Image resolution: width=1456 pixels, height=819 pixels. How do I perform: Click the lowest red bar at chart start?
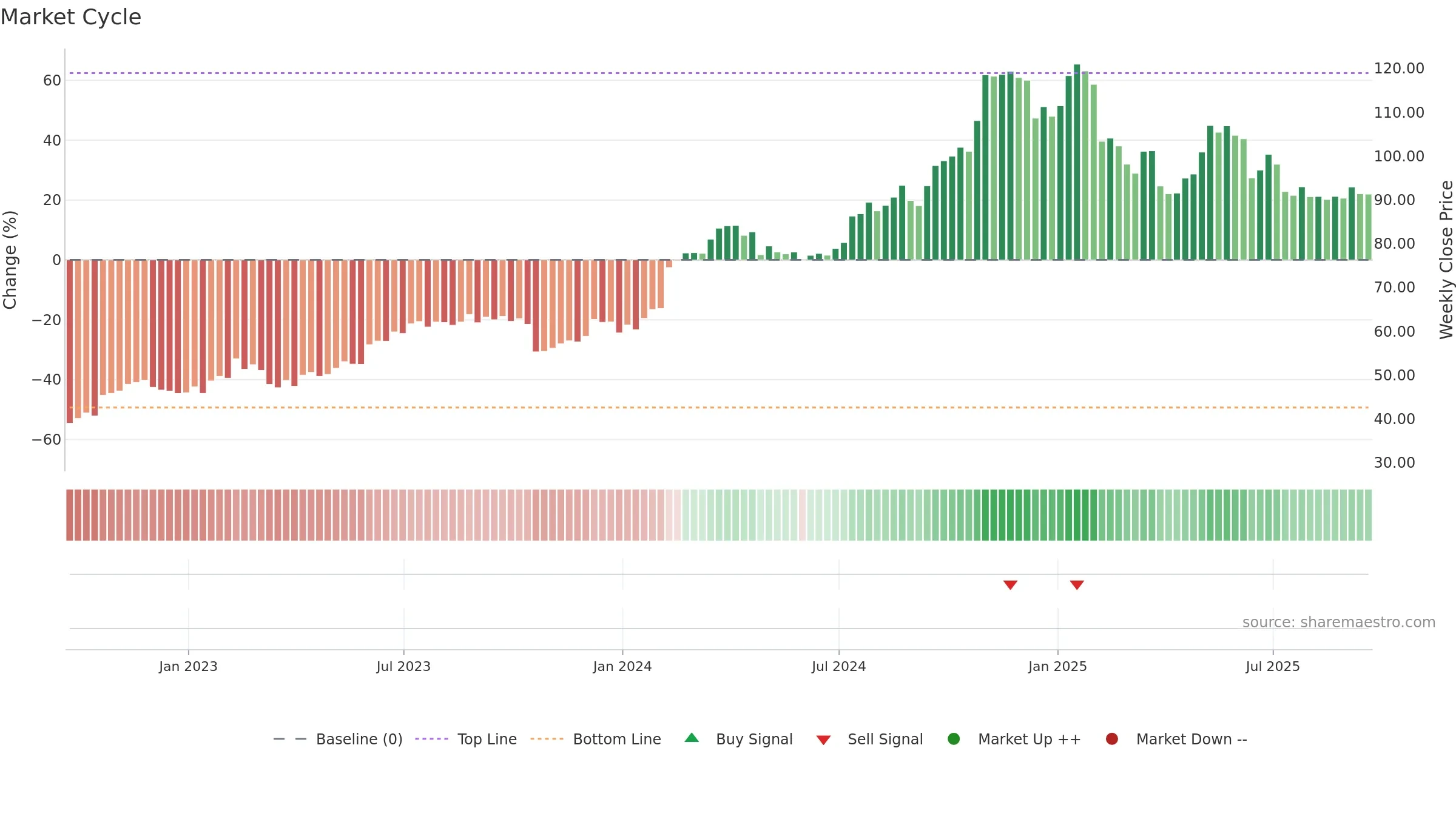pos(70,342)
